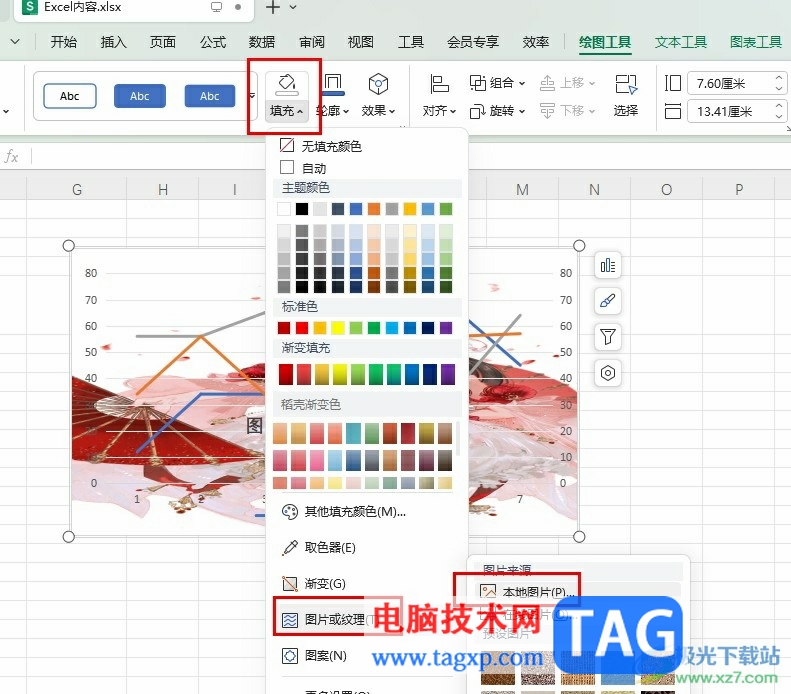Choose 本地图片(P) local picture
This screenshot has height=694, width=791.
pyautogui.click(x=527, y=592)
